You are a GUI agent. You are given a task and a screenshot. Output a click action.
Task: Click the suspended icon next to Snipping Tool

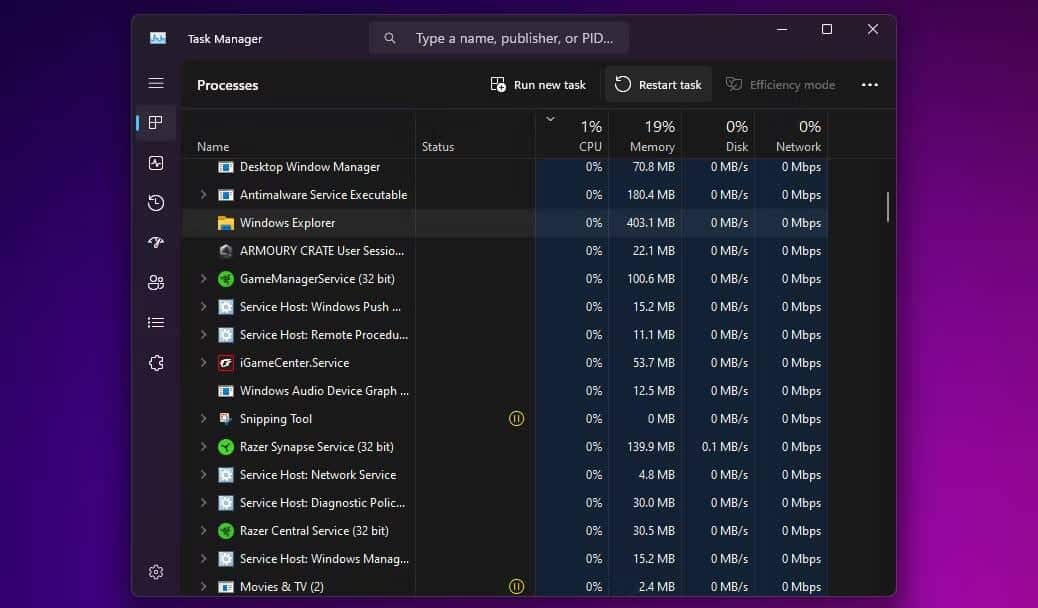[516, 418]
